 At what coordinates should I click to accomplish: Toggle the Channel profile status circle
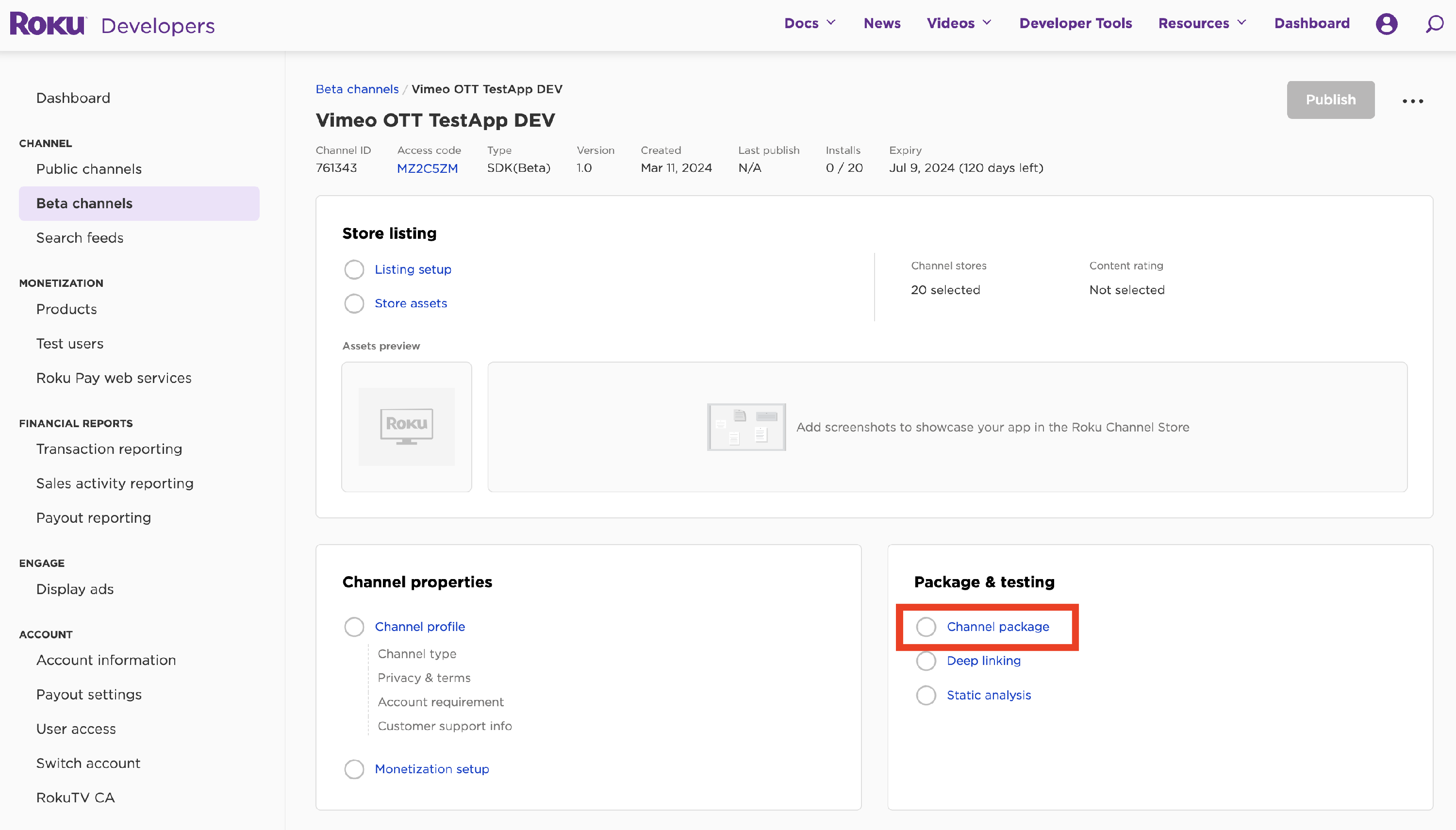[354, 627]
